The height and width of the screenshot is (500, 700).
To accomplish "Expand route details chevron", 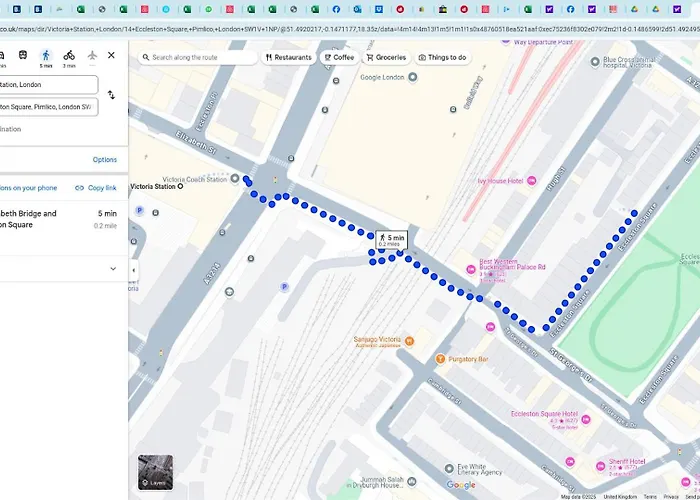I will (x=113, y=269).
